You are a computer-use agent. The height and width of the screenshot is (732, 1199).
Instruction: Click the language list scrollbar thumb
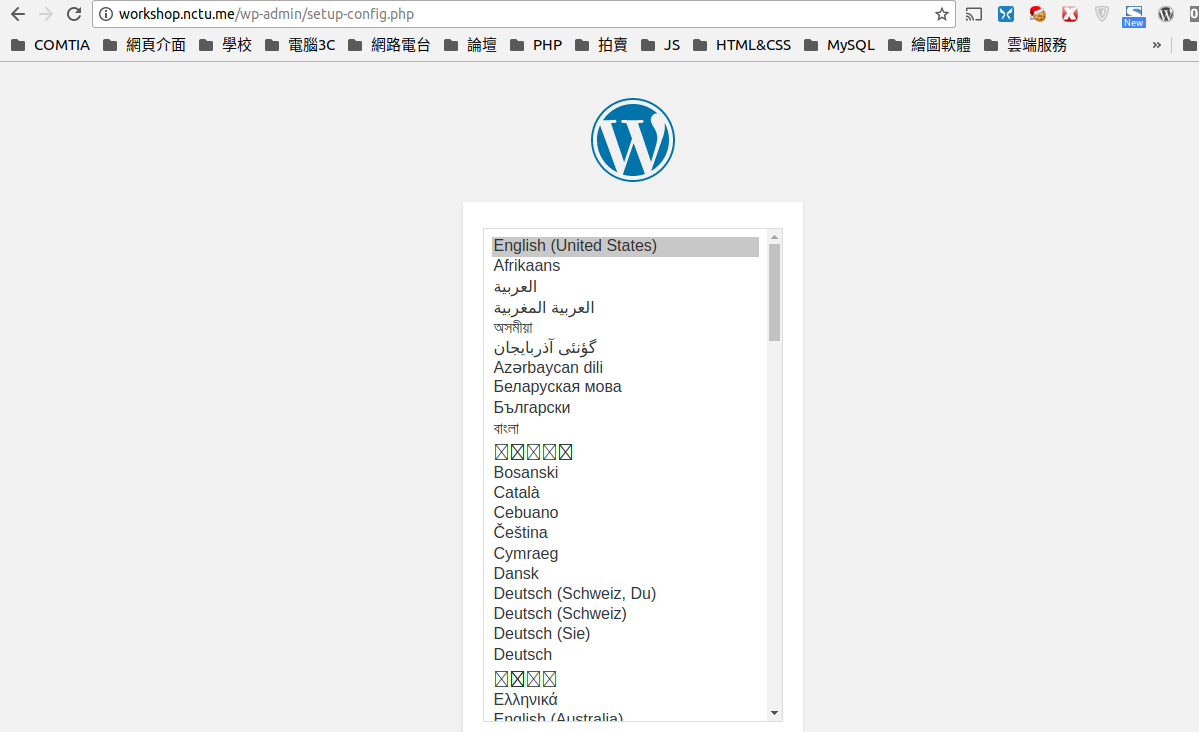[x=775, y=292]
